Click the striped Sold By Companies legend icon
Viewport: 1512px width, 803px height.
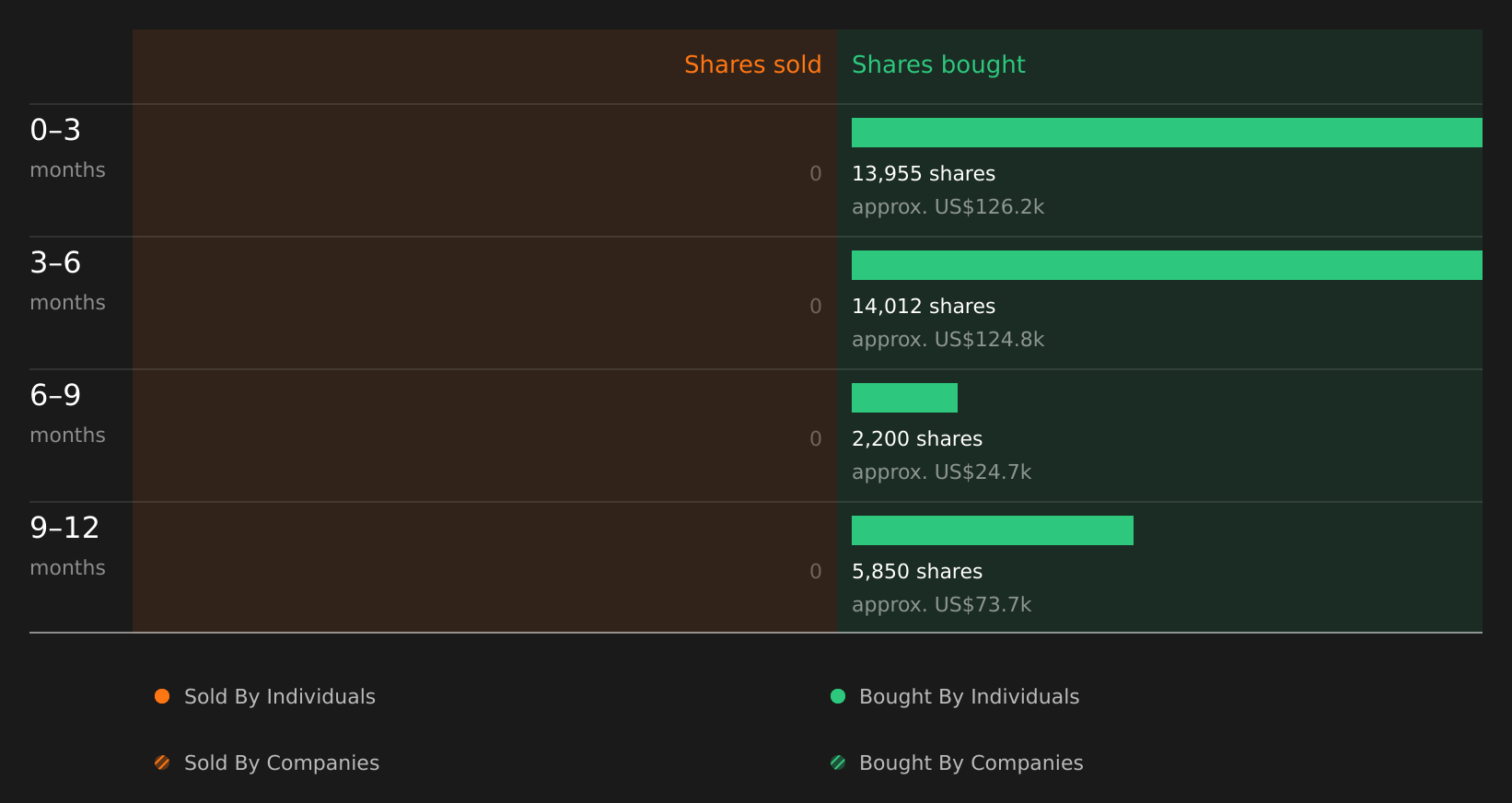pyautogui.click(x=162, y=762)
